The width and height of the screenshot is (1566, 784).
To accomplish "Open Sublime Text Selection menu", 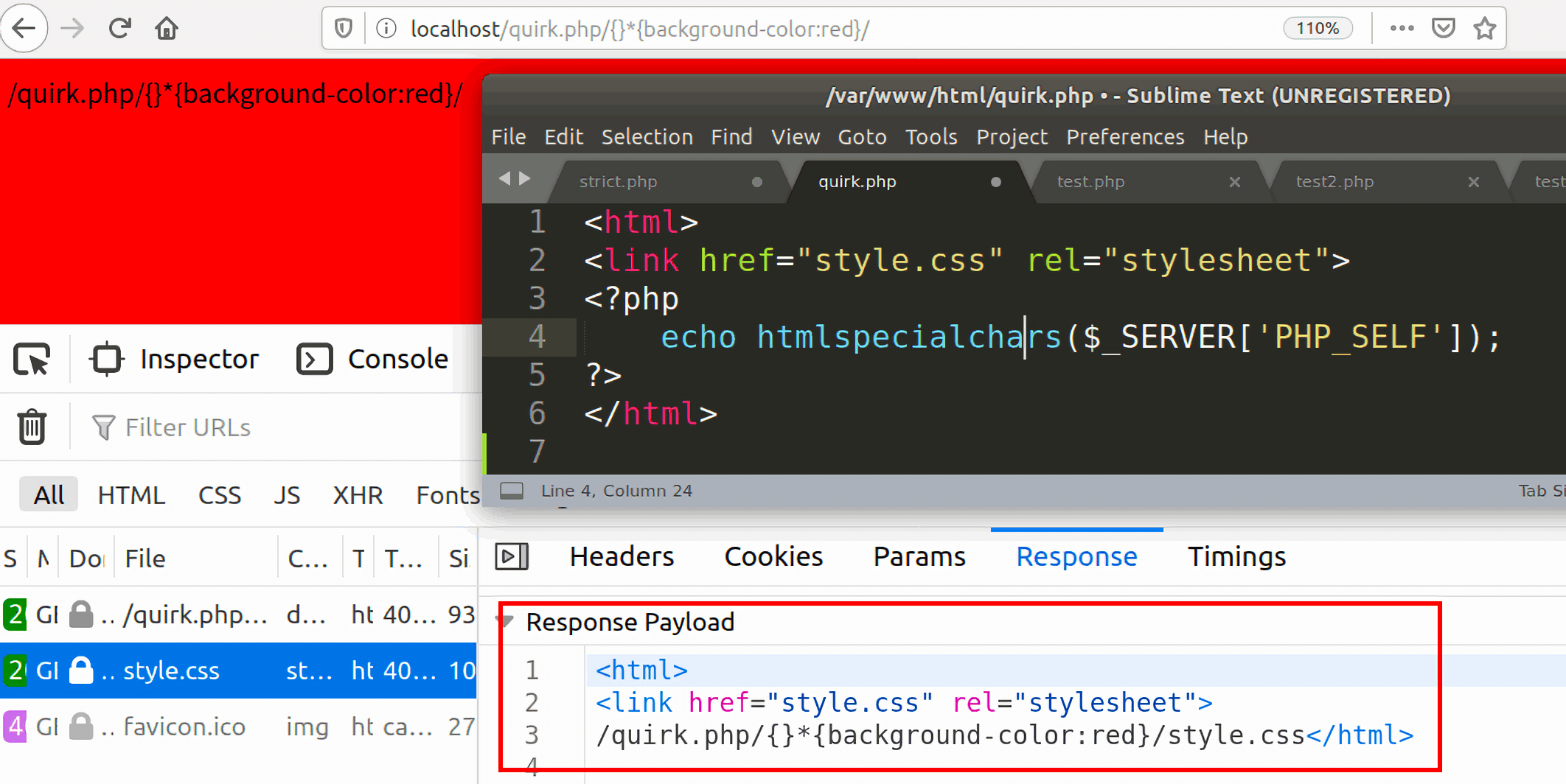I will pyautogui.click(x=647, y=137).
